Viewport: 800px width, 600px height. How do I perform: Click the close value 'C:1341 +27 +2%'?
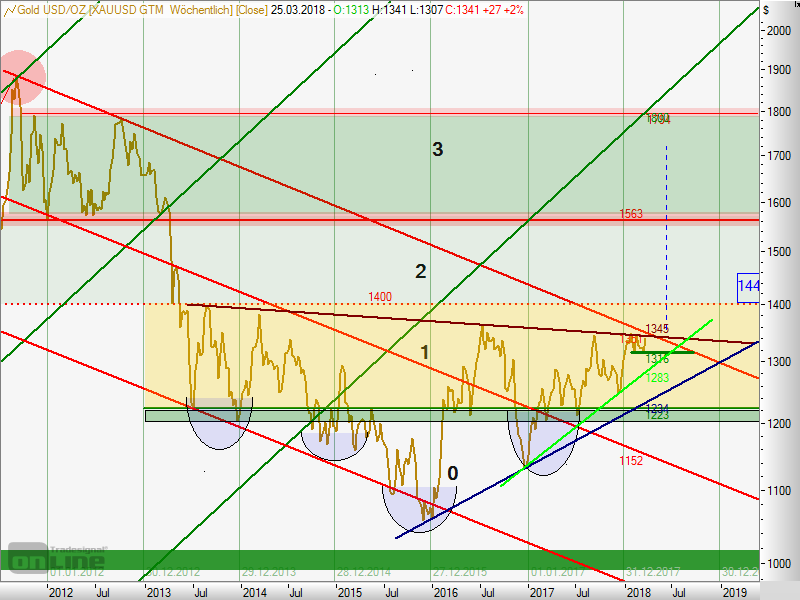485,10
